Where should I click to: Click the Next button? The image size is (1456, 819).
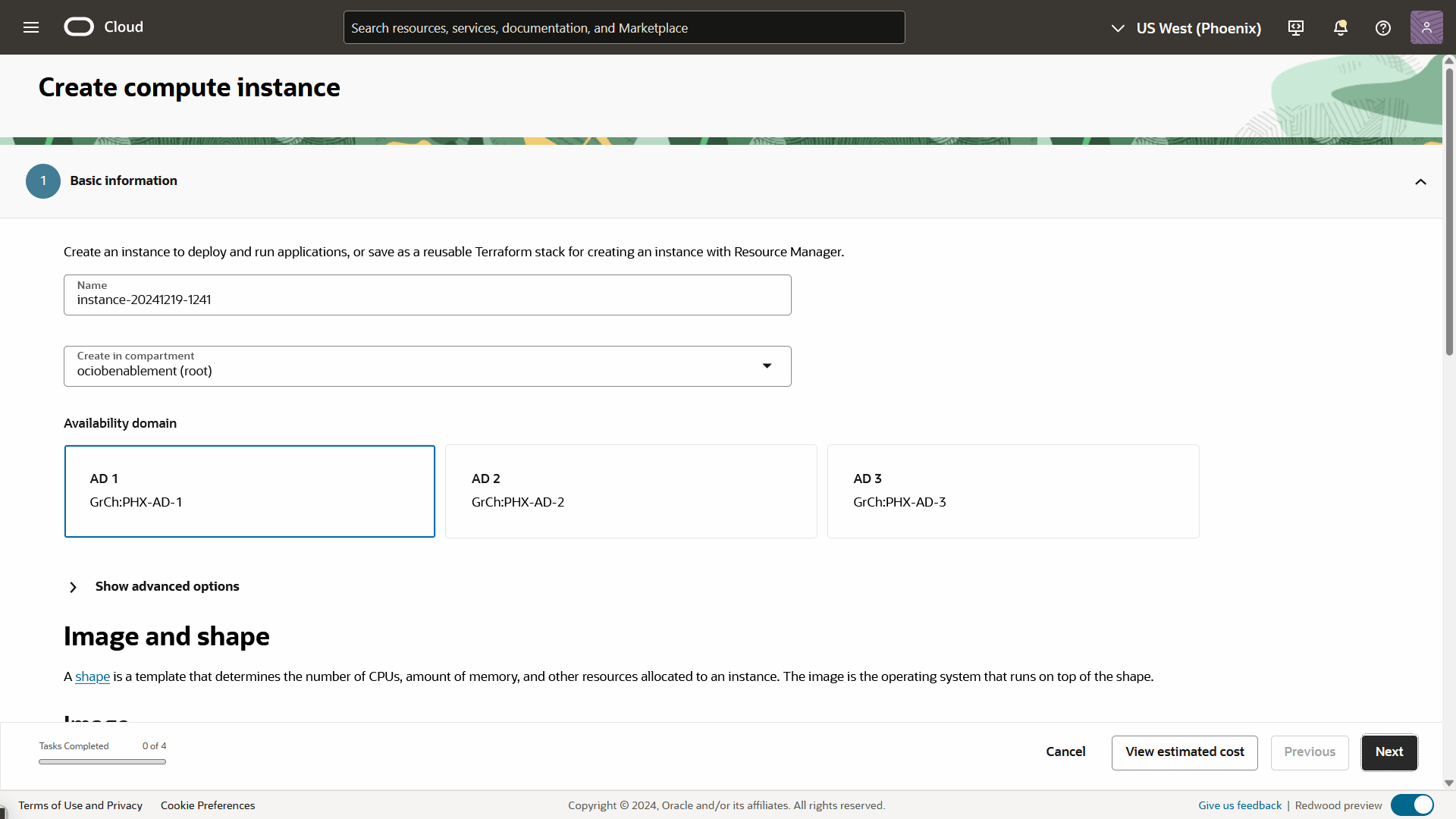point(1389,752)
